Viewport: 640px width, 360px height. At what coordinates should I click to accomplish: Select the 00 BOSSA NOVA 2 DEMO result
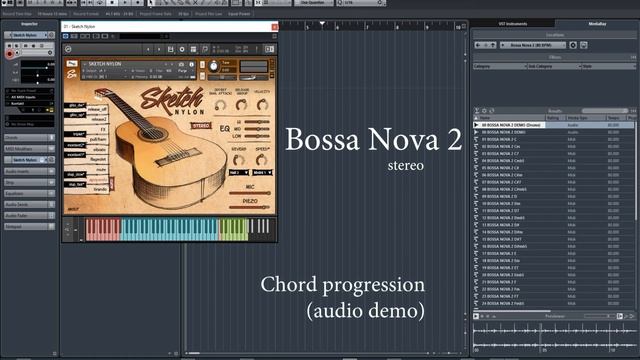[554, 132]
